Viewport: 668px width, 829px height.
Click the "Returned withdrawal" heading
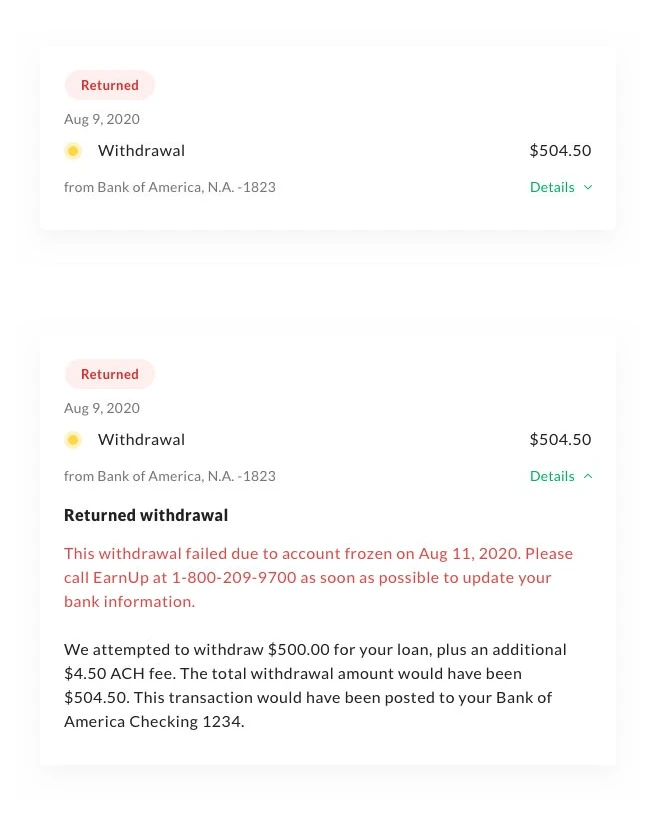pyautogui.click(x=146, y=516)
